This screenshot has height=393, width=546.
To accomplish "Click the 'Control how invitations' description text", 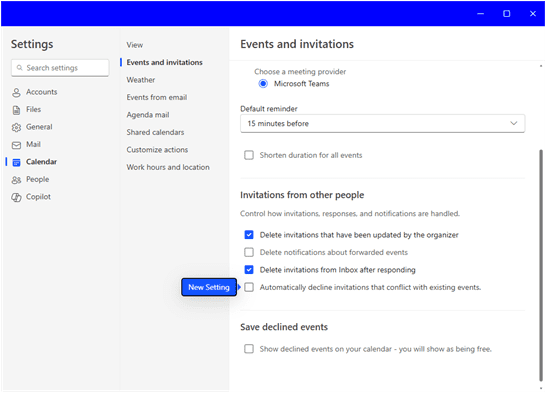I will point(350,213).
